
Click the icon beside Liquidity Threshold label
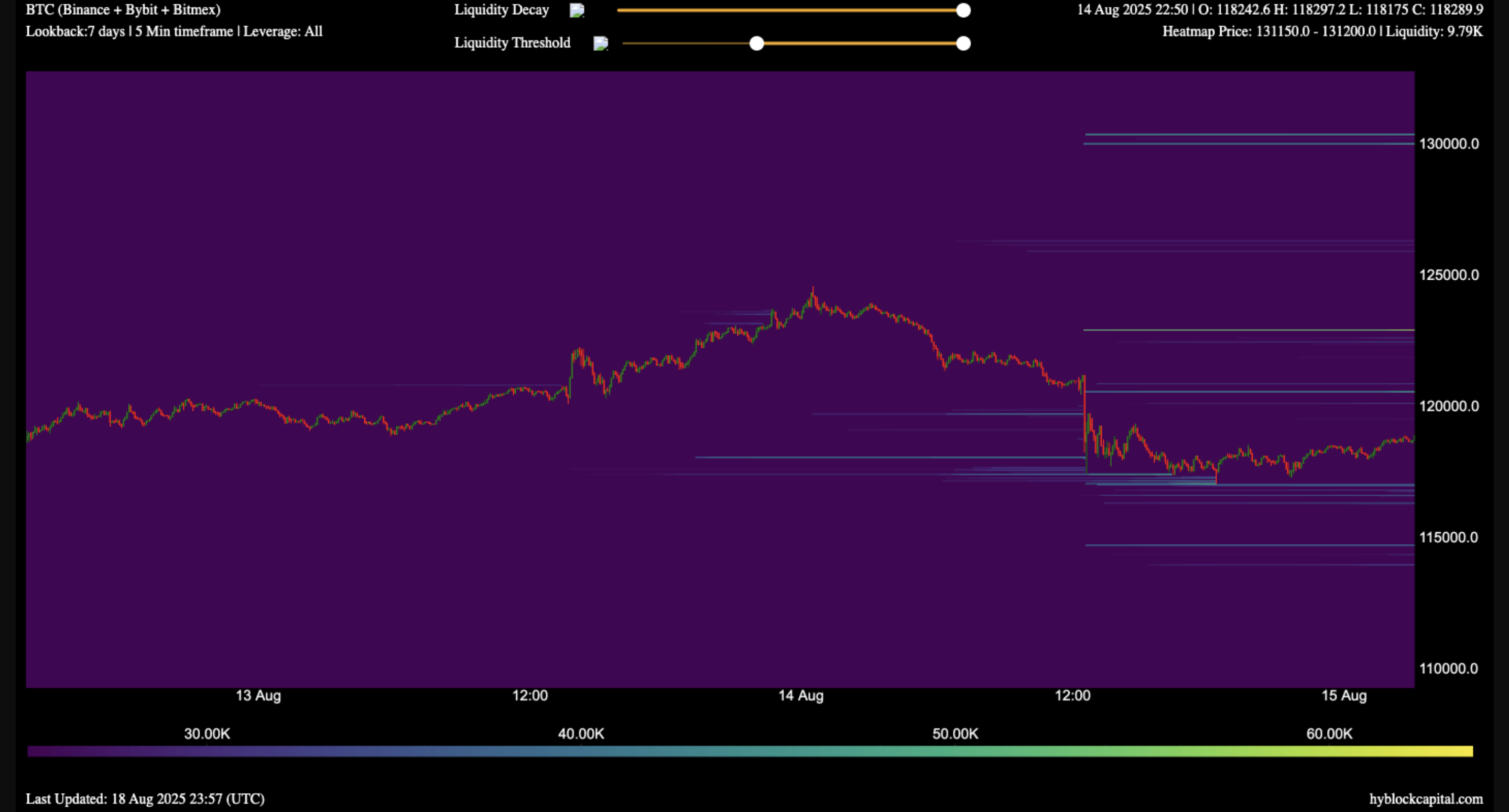[x=601, y=43]
